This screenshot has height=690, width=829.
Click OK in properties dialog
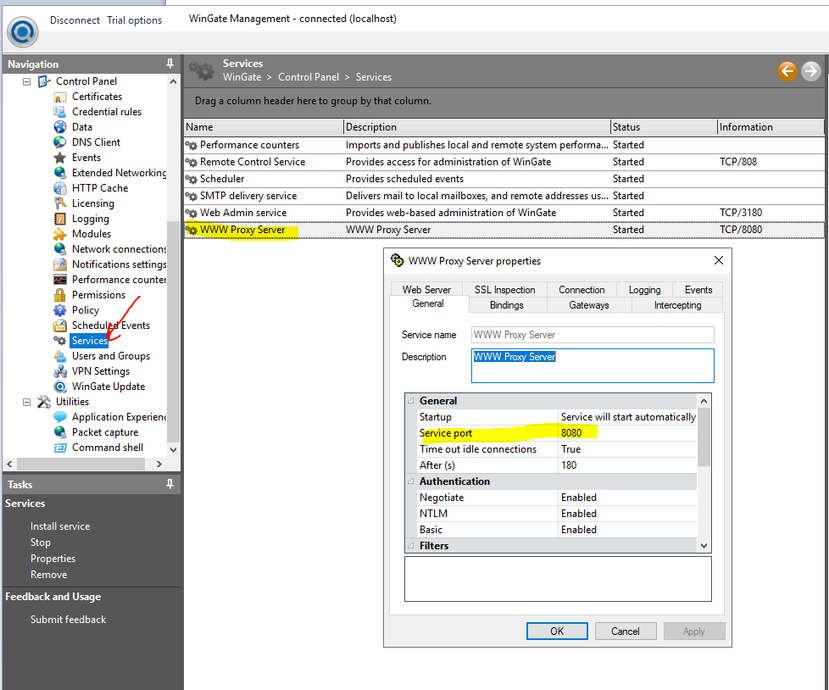(557, 631)
